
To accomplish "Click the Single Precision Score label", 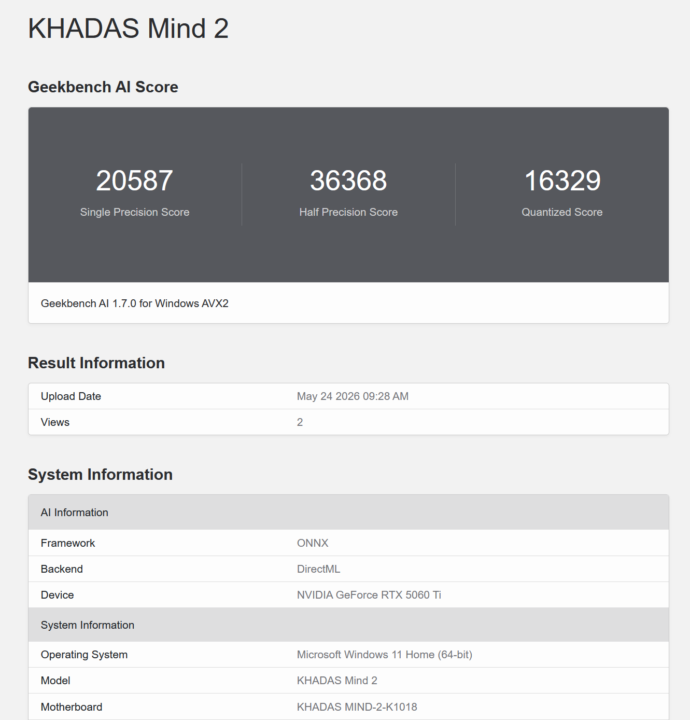I will tap(135, 212).
